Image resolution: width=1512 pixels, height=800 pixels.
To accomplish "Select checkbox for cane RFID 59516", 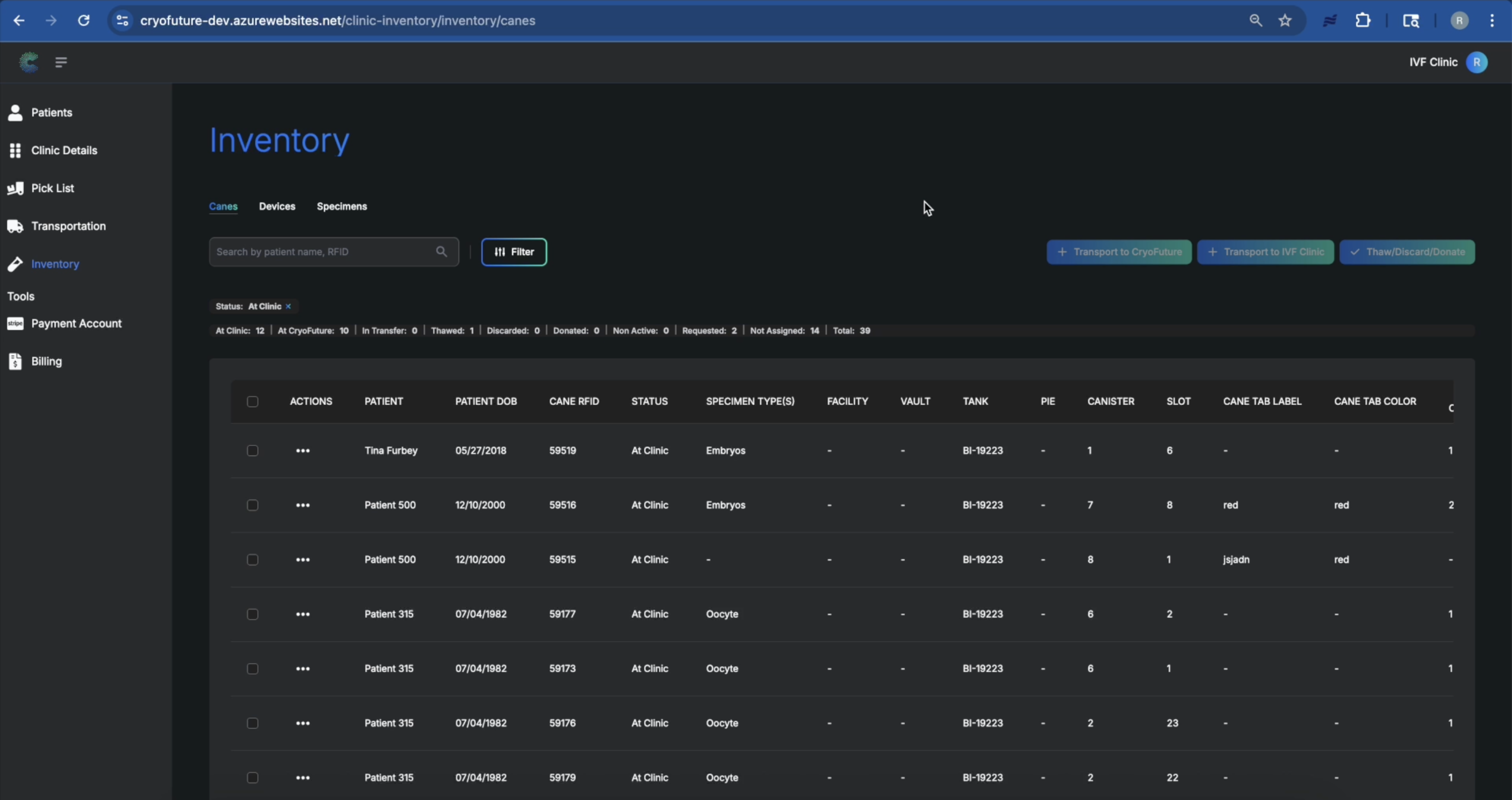I will 252,505.
